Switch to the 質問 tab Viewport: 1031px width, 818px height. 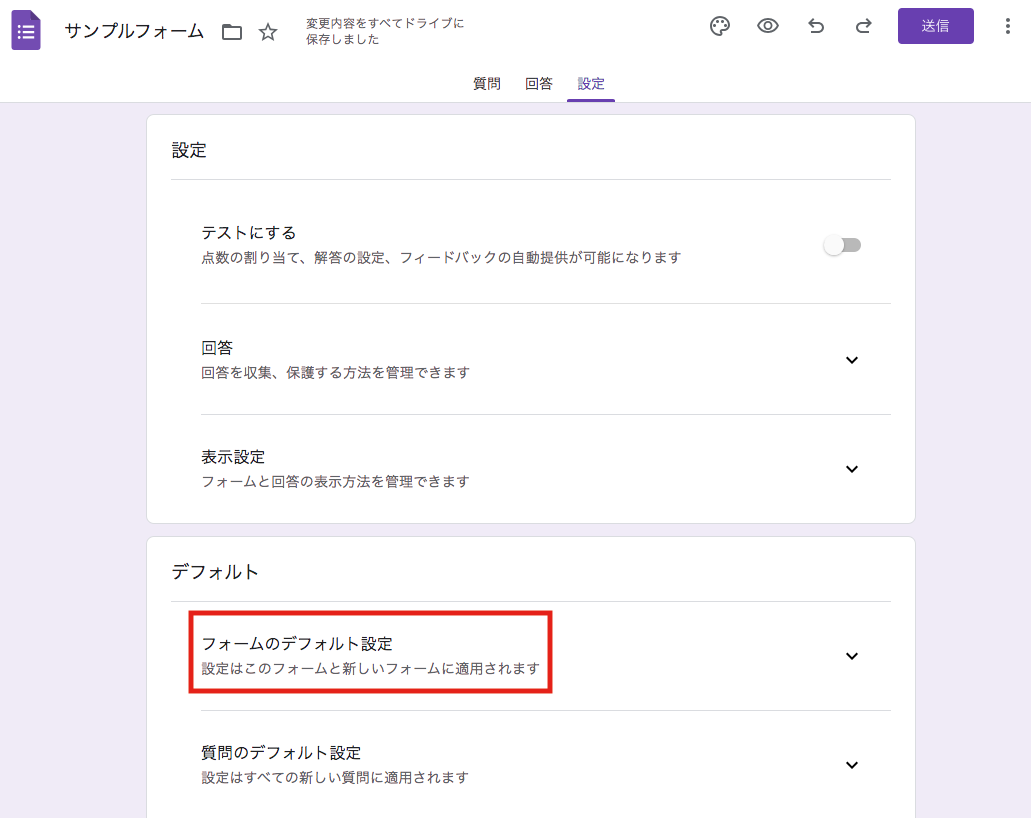tap(487, 84)
